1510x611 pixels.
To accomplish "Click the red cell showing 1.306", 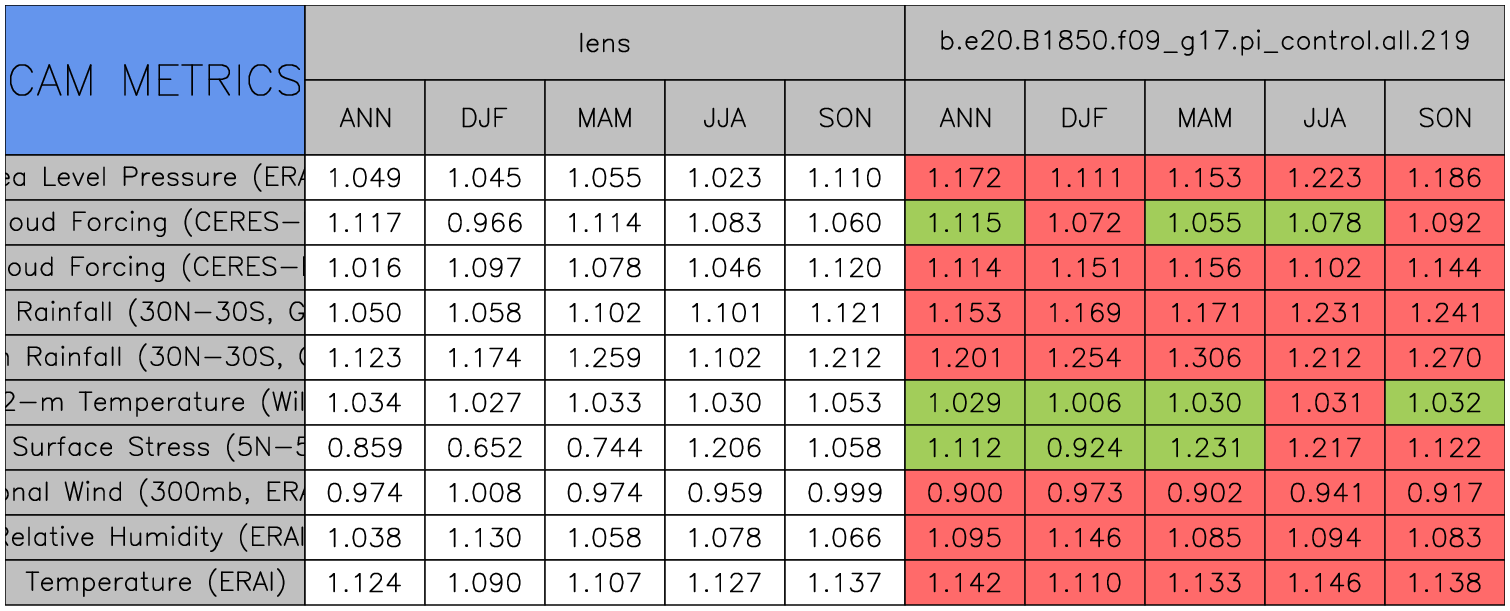I will tap(1205, 358).
